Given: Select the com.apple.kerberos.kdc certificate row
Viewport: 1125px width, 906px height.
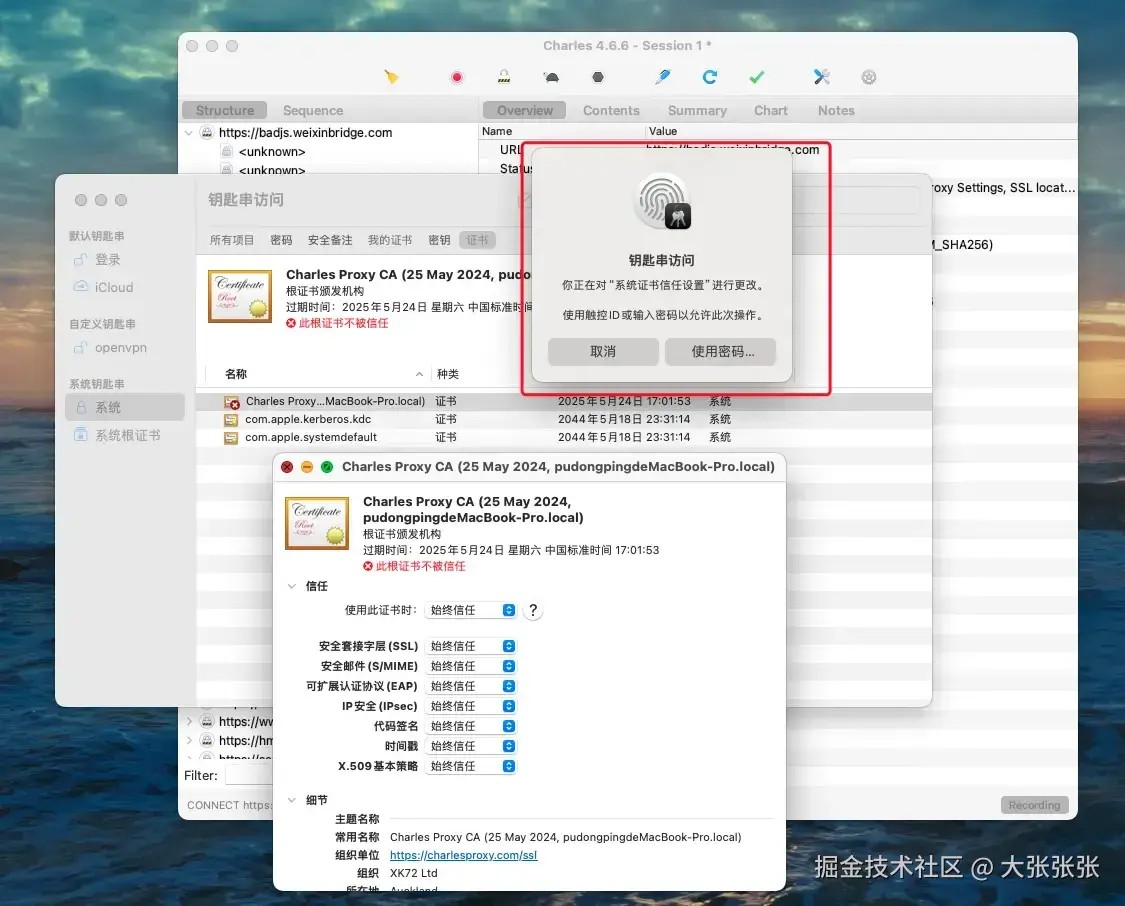Looking at the screenshot, I should click(564, 419).
